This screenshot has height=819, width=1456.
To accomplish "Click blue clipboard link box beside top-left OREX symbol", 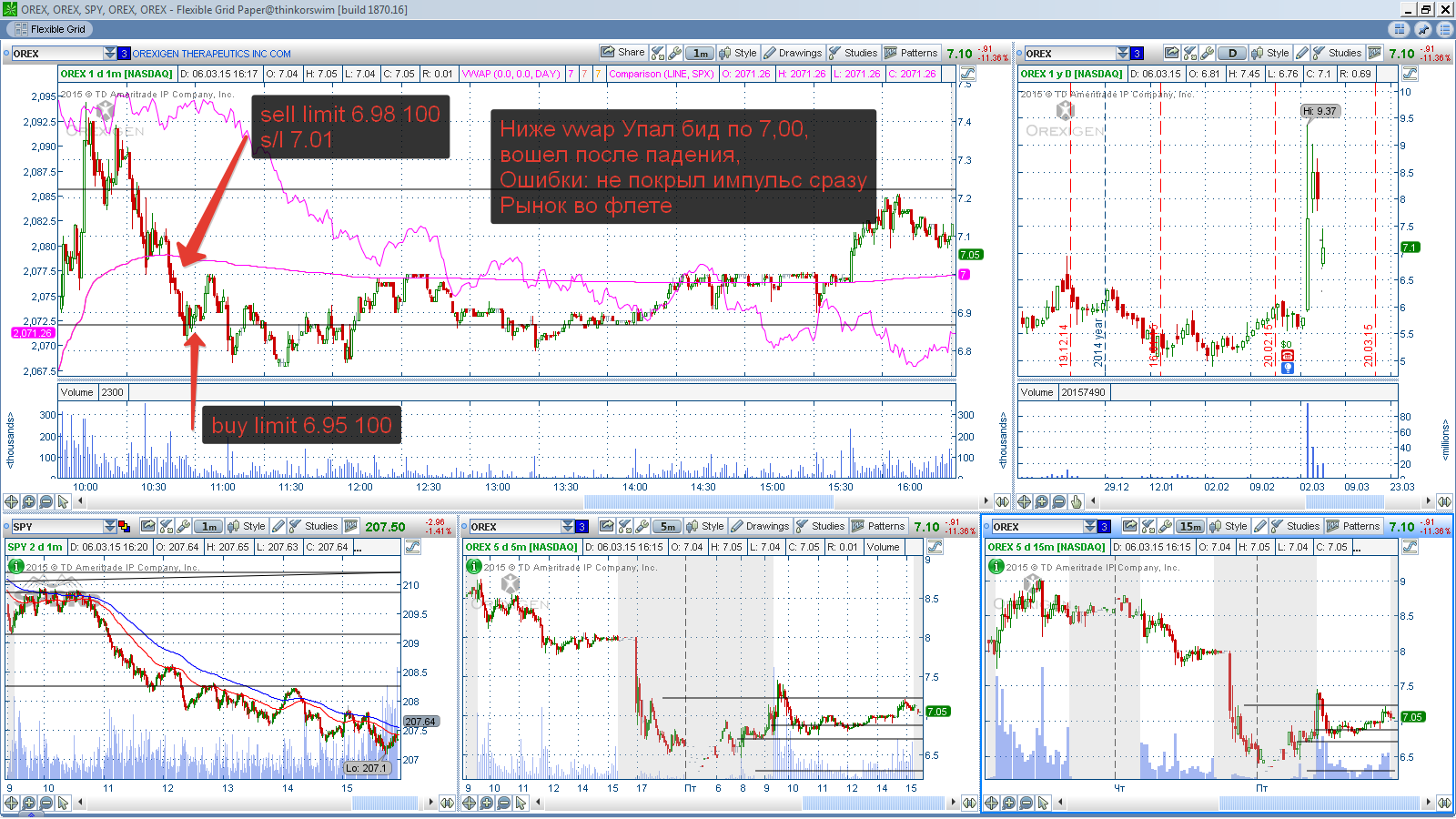I will tap(125, 54).
